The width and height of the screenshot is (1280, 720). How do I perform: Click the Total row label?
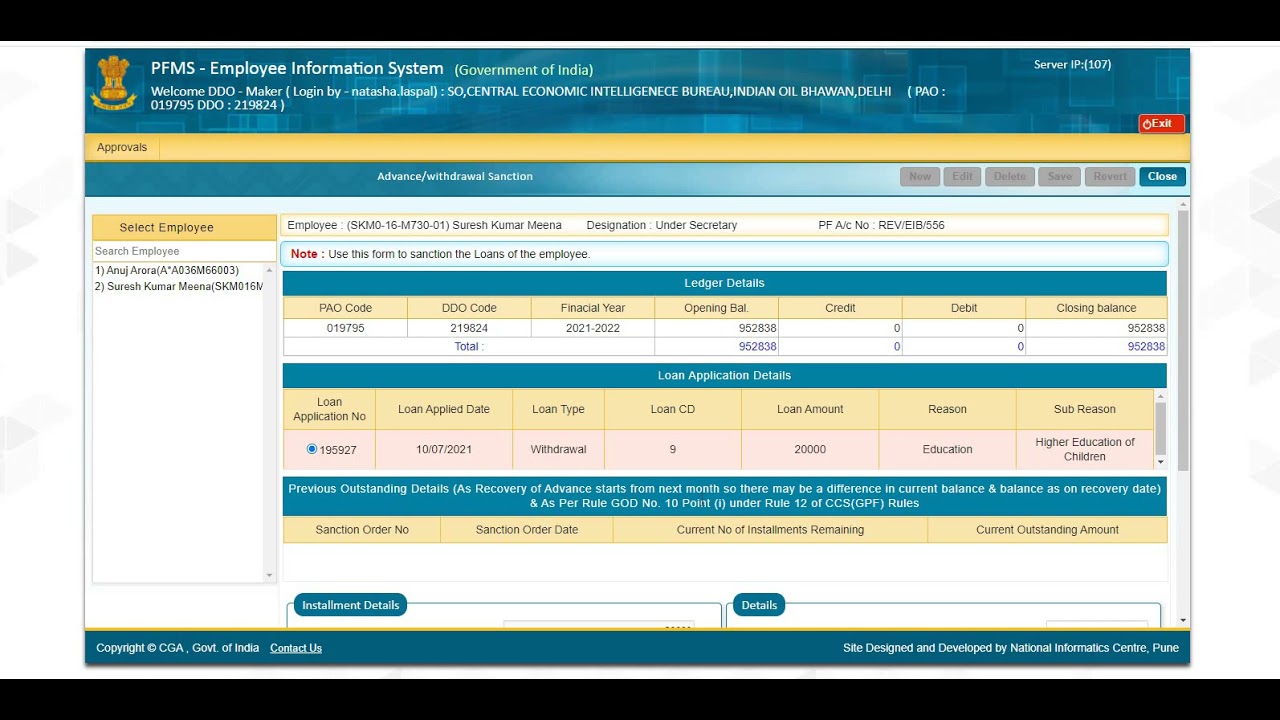(469, 346)
